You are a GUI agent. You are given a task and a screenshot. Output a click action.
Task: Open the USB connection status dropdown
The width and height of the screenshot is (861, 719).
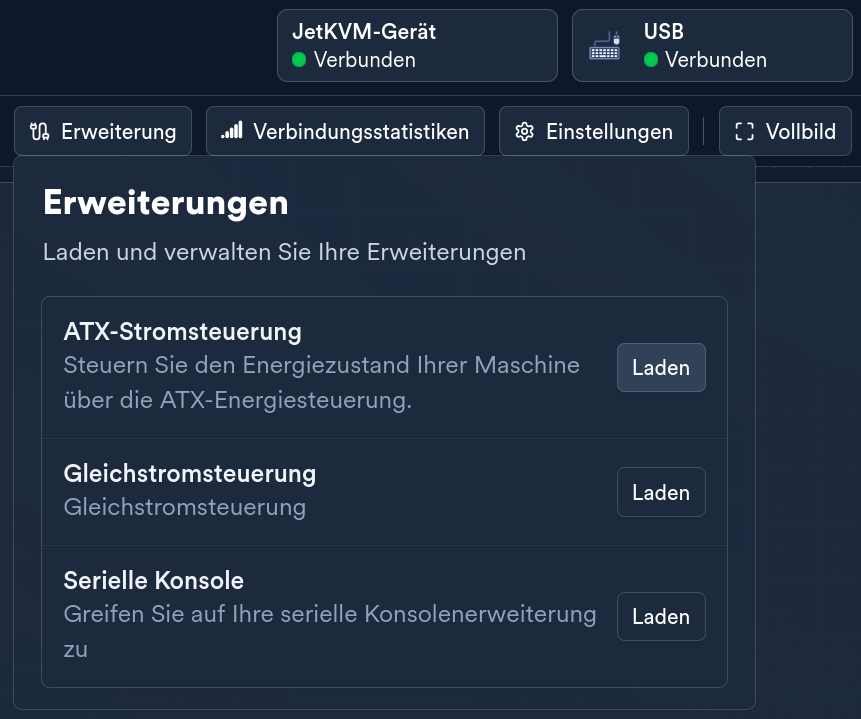pyautogui.click(x=712, y=45)
